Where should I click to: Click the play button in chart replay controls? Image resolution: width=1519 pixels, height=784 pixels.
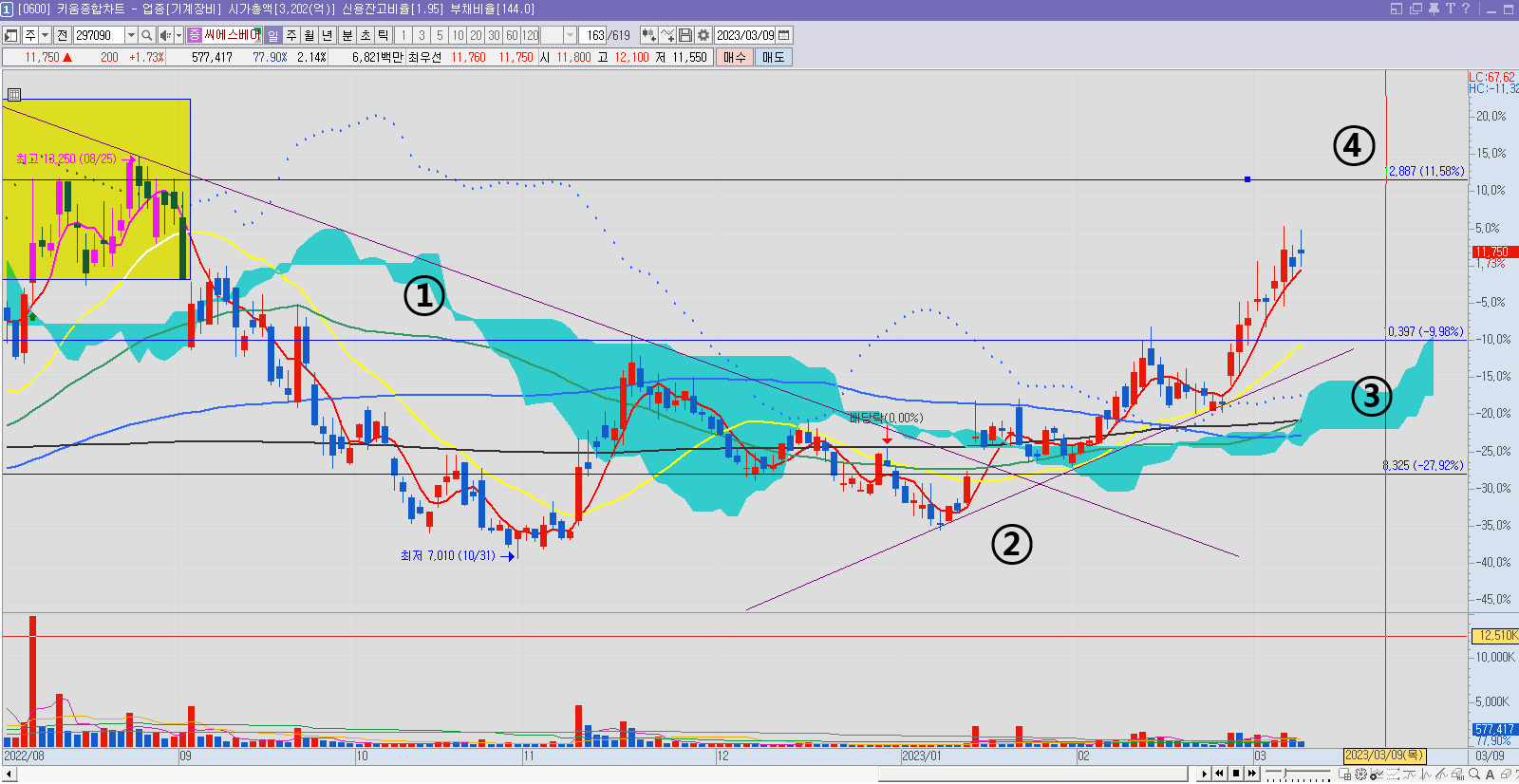pyautogui.click(x=1204, y=774)
